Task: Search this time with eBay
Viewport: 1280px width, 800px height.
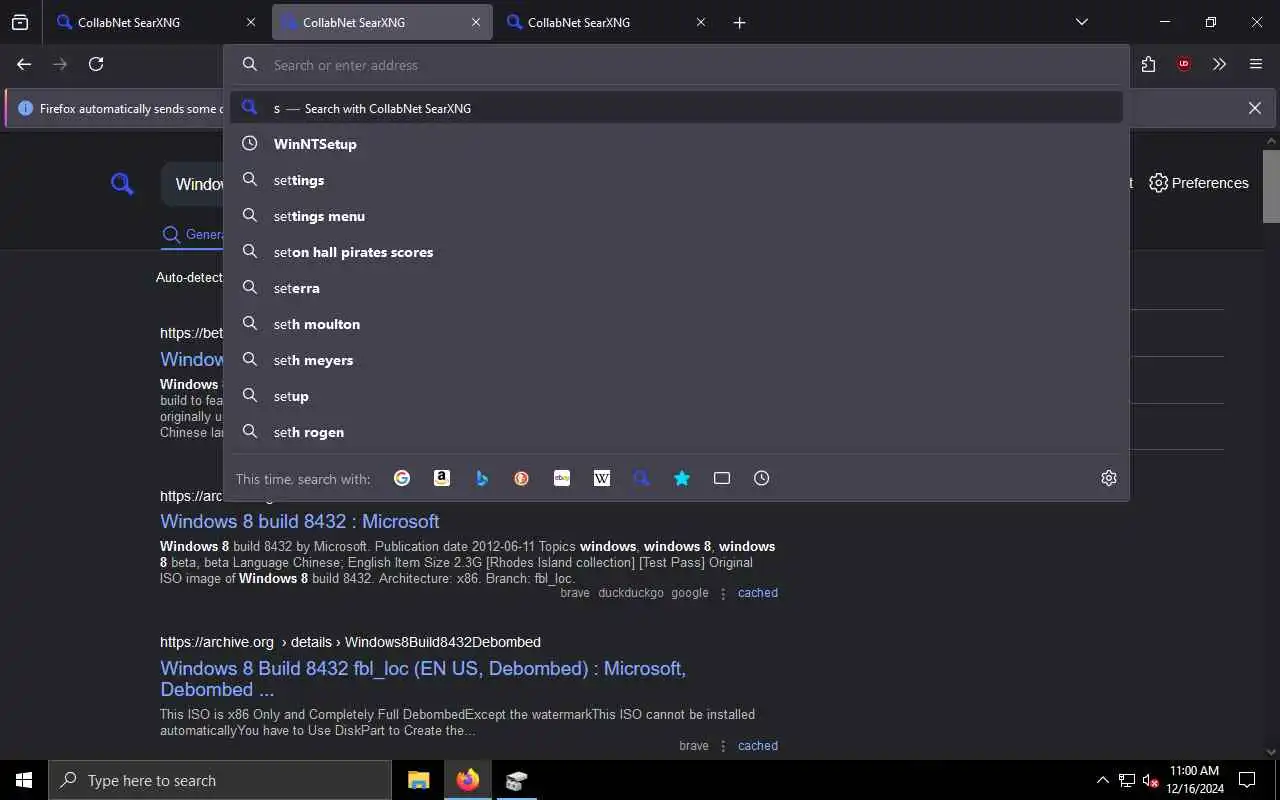Action: (562, 478)
